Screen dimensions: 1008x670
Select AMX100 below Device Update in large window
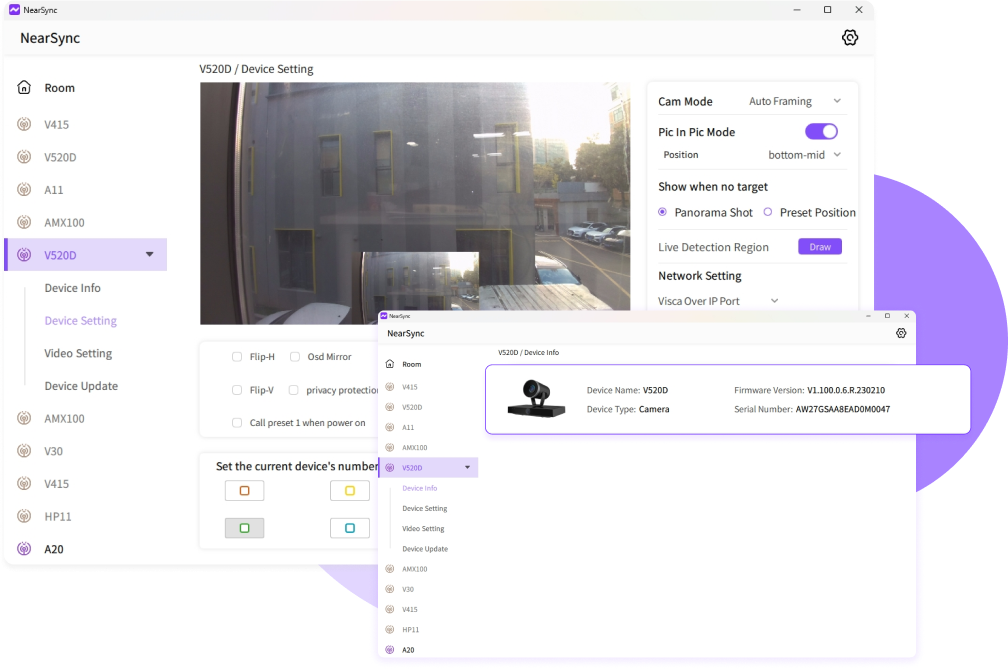point(64,419)
